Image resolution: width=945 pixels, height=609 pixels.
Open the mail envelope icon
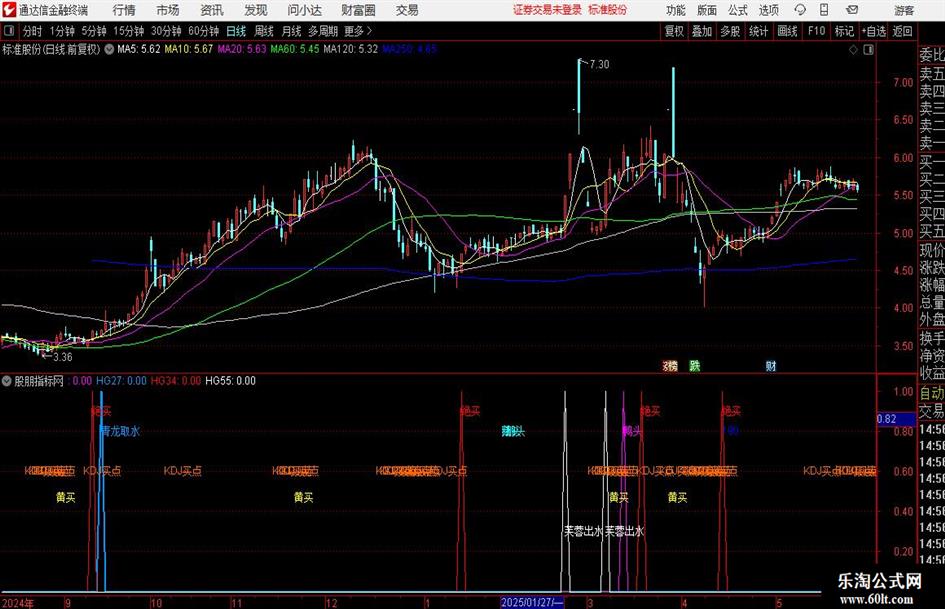coord(852,10)
